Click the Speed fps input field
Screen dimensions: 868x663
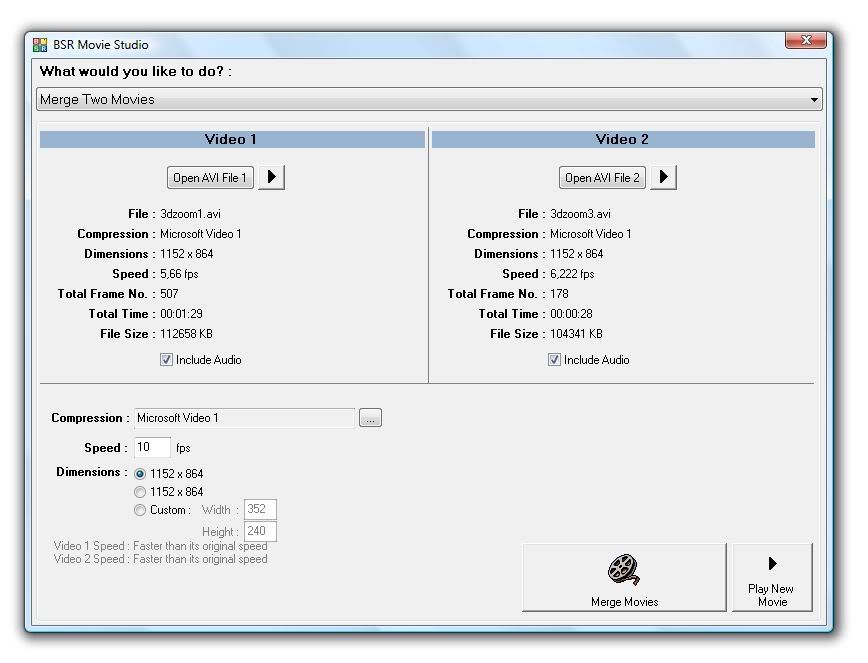152,447
